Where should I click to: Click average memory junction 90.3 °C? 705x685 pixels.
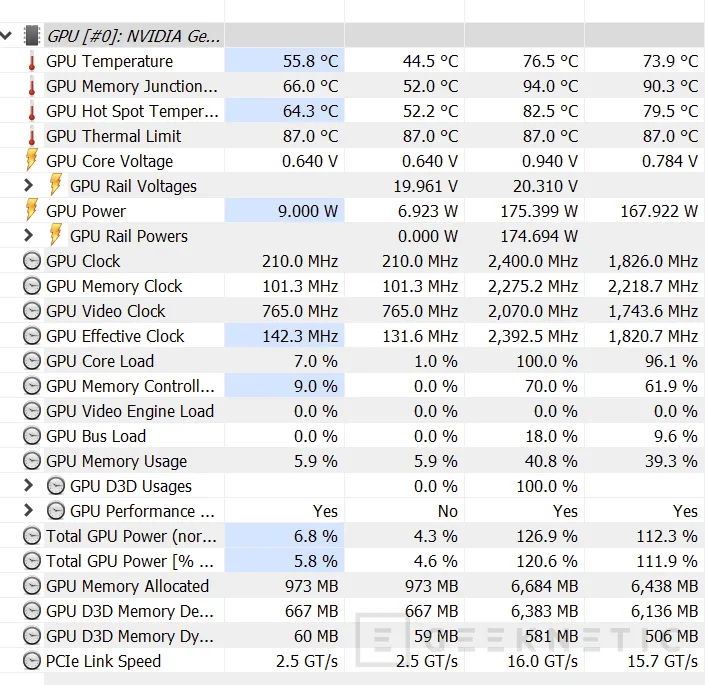670,86
